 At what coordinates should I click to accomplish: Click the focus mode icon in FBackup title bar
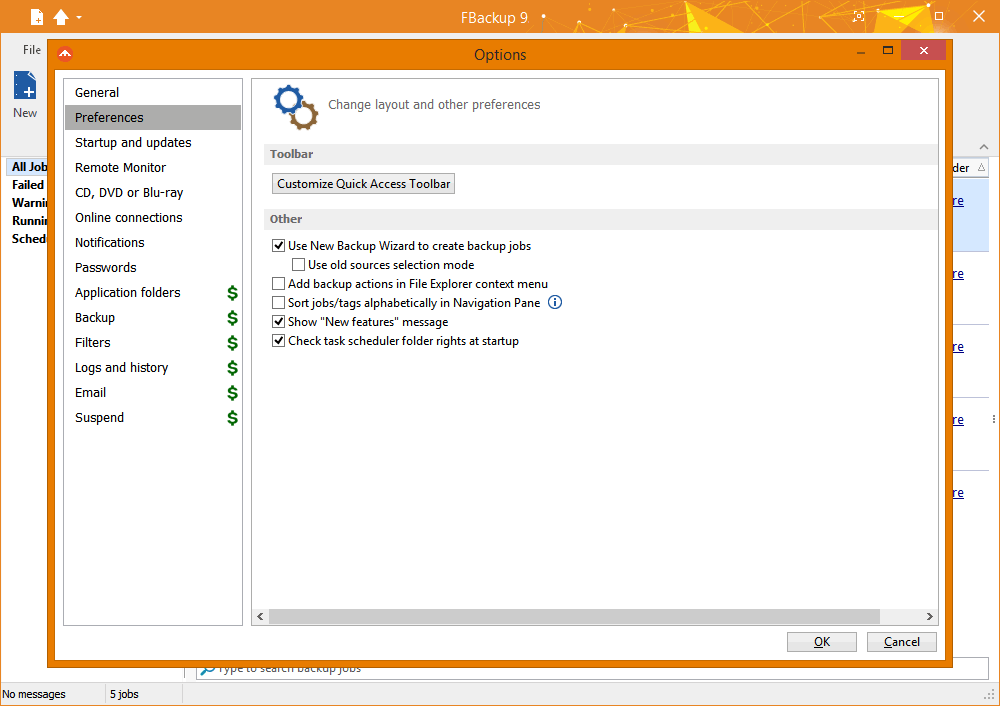coord(859,17)
